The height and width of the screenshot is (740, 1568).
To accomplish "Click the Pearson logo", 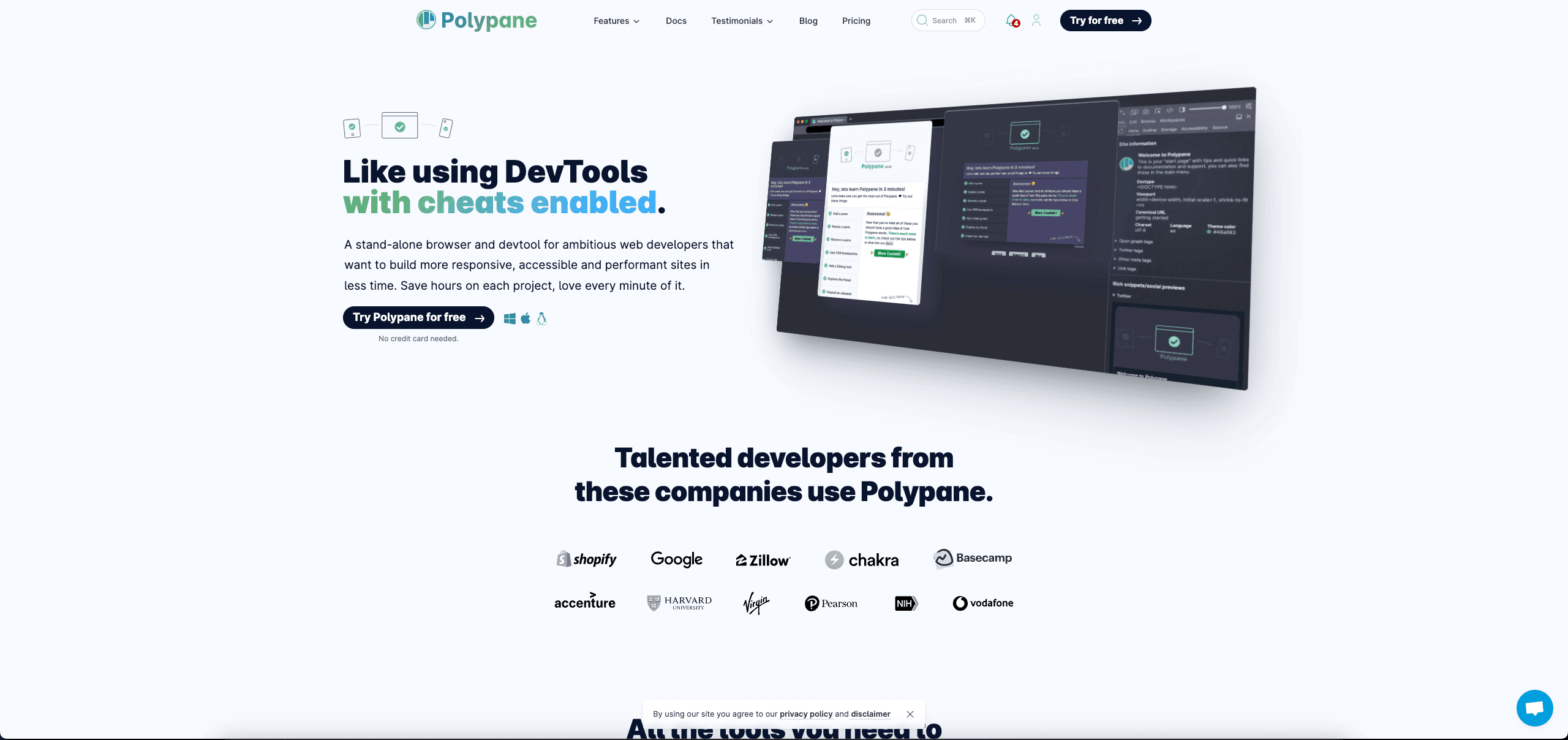I will coord(831,603).
